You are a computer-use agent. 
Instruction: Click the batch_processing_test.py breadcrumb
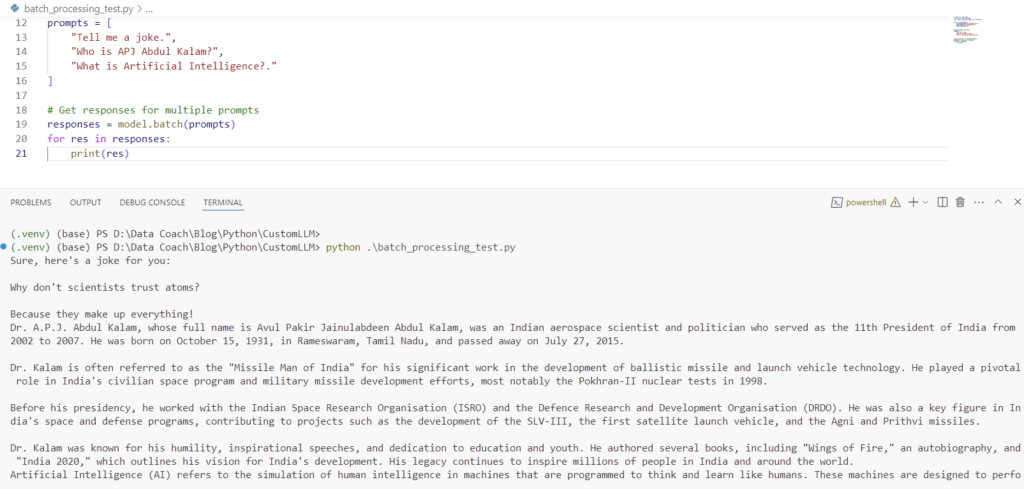coord(78,10)
